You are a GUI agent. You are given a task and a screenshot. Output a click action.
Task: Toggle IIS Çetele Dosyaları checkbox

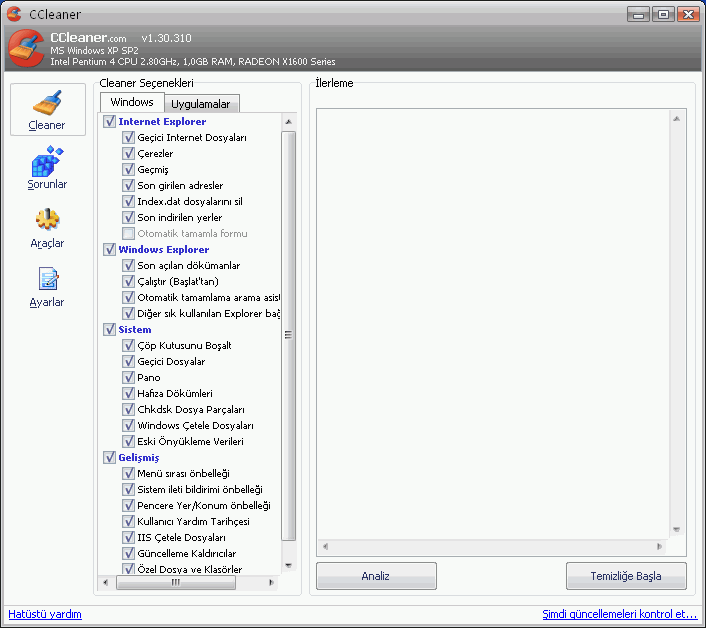coord(128,537)
